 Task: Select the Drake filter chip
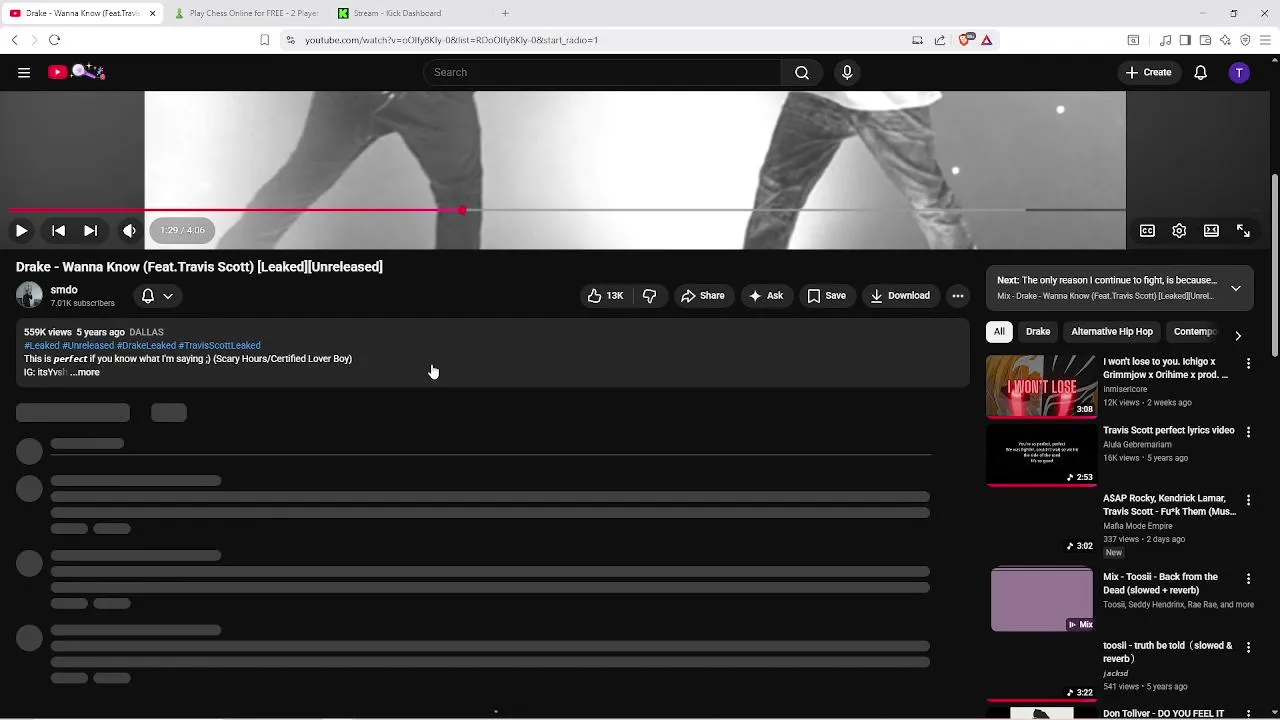(x=1038, y=332)
